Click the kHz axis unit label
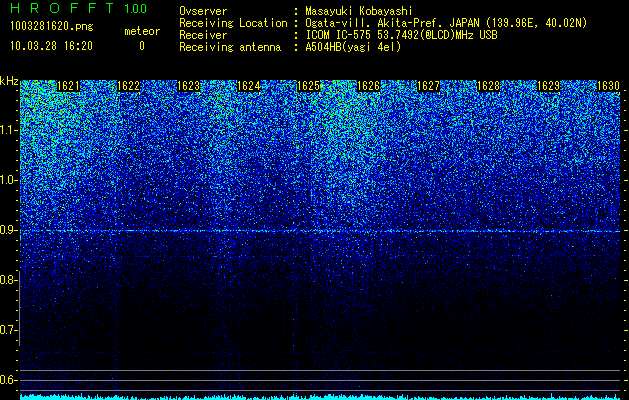The width and height of the screenshot is (629, 400). 9,81
